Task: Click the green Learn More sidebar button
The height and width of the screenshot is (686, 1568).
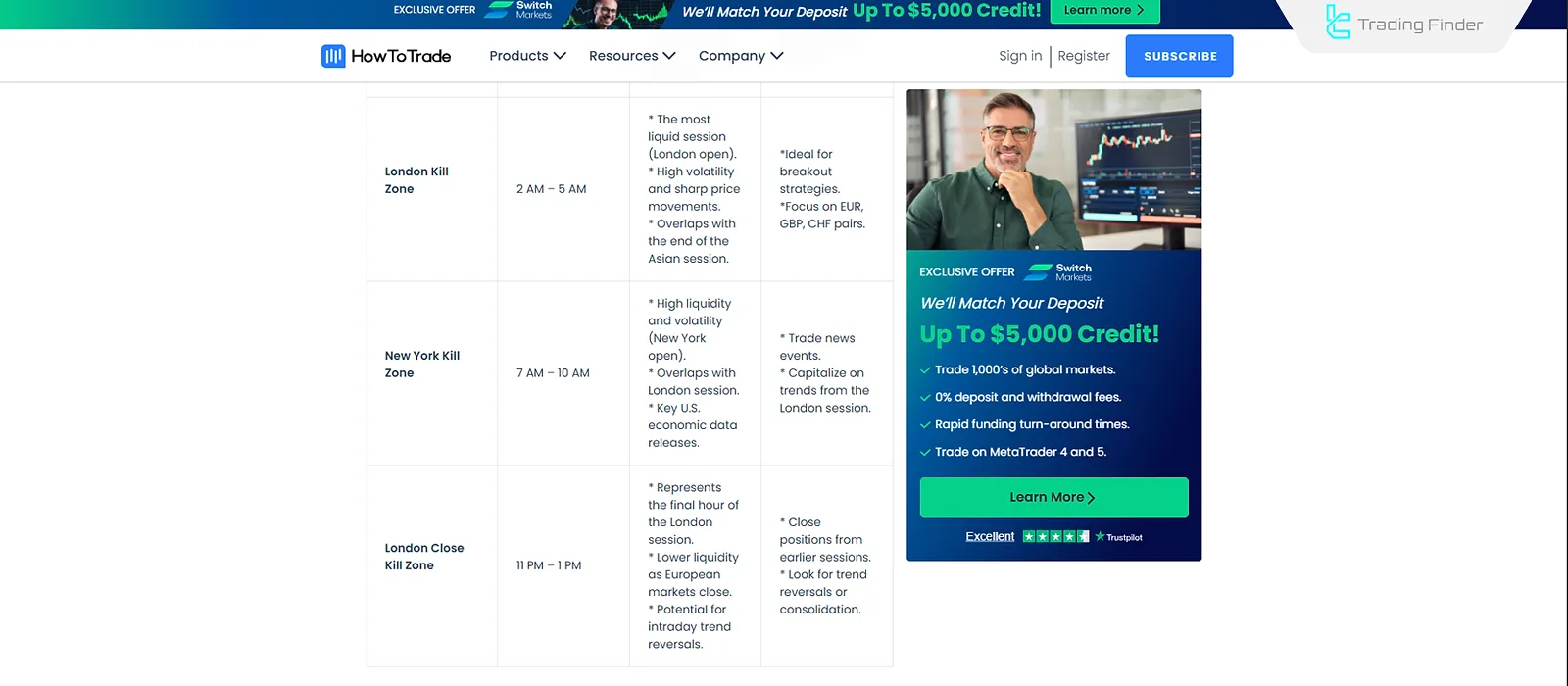Action: pyautogui.click(x=1053, y=497)
